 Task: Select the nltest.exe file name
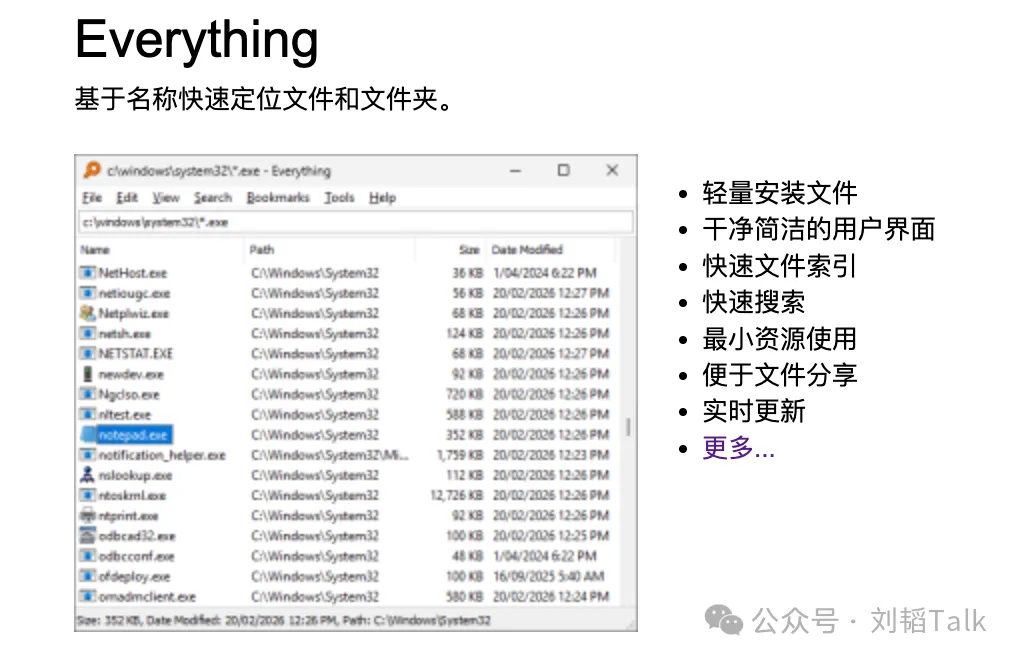click(125, 415)
